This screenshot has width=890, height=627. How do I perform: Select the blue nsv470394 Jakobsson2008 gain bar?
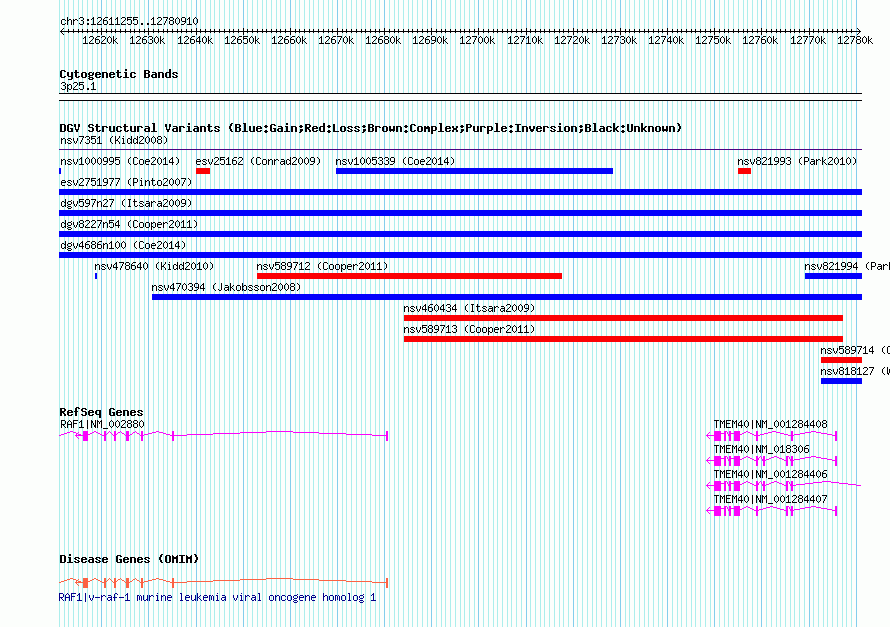[x=505, y=297]
